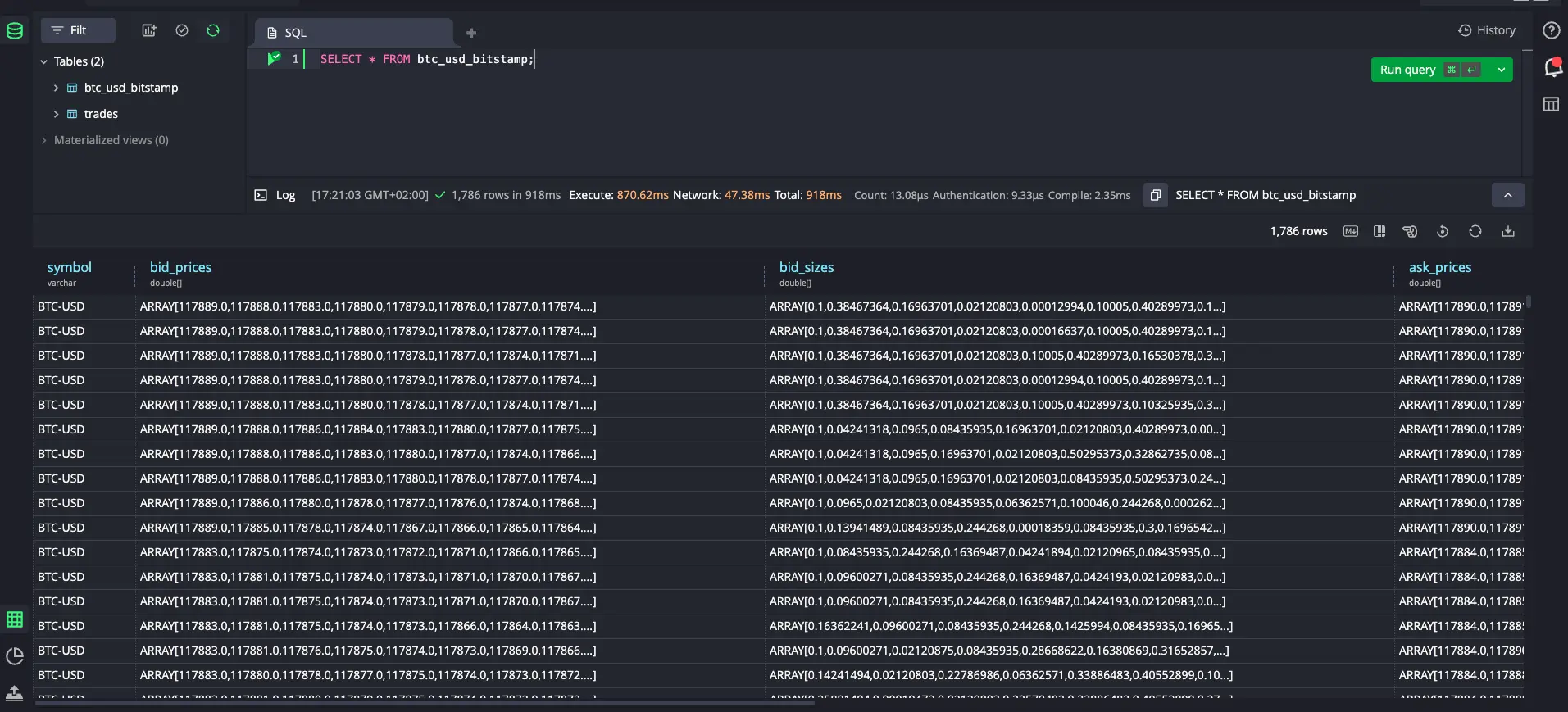Click the 47.38ms network time
1568x712 pixels.
tap(747, 195)
